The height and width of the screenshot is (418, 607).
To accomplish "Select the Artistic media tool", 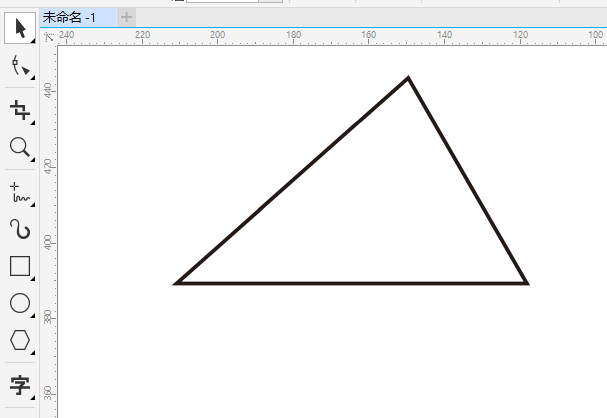I will click(20, 229).
